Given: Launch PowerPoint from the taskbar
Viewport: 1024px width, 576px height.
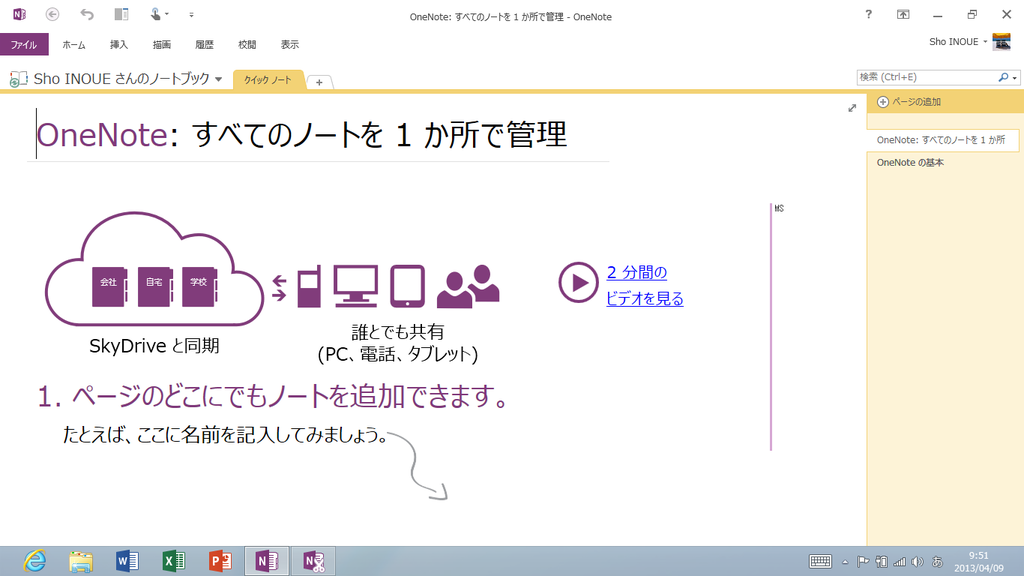Looking at the screenshot, I should (220, 561).
